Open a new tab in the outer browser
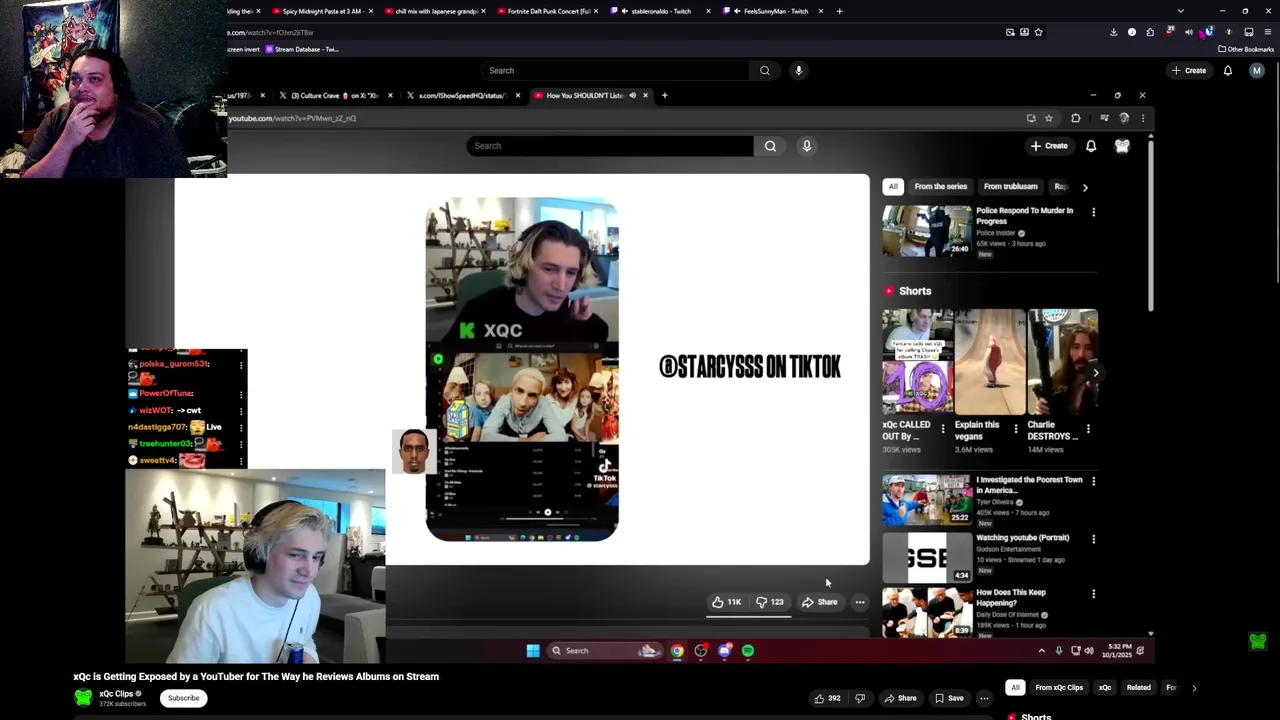The width and height of the screenshot is (1280, 720). coord(839,11)
